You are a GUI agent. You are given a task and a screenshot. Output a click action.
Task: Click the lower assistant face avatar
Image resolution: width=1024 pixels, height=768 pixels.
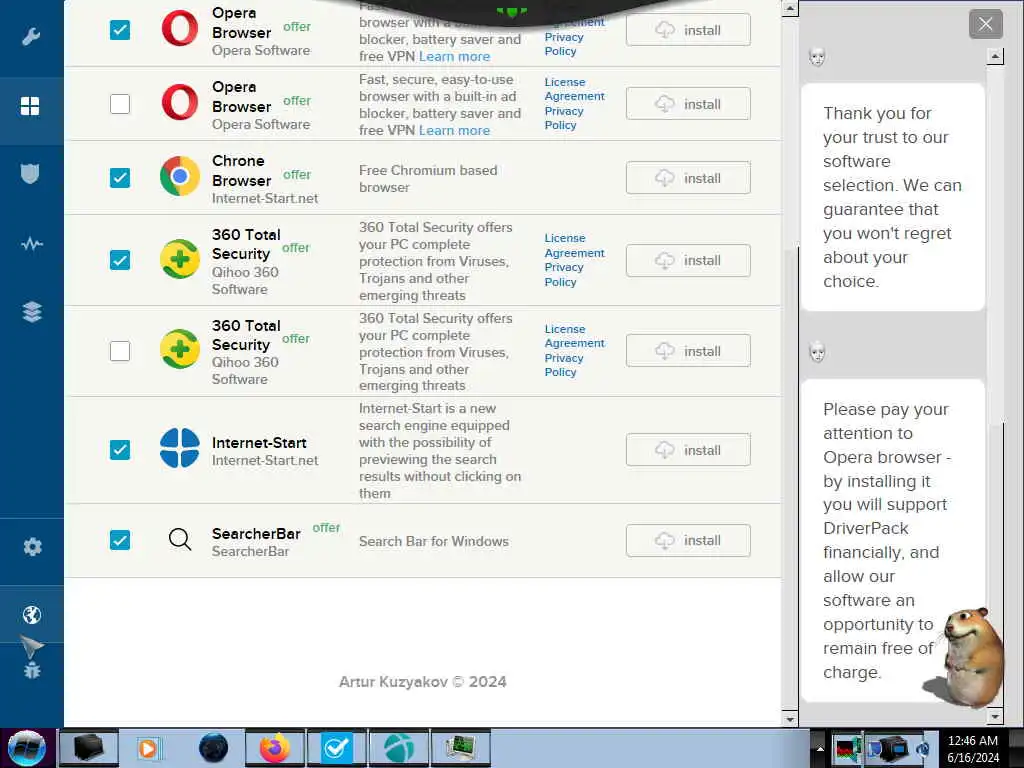point(817,353)
